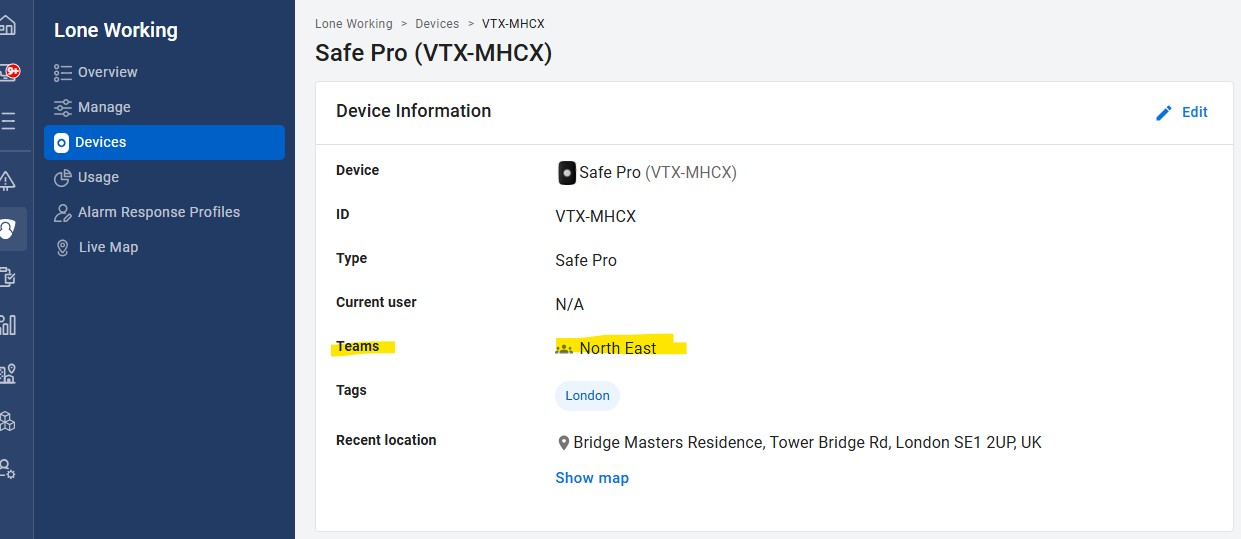This screenshot has width=1241, height=539.
Task: Select Devices sidebar item
Action: (100, 142)
